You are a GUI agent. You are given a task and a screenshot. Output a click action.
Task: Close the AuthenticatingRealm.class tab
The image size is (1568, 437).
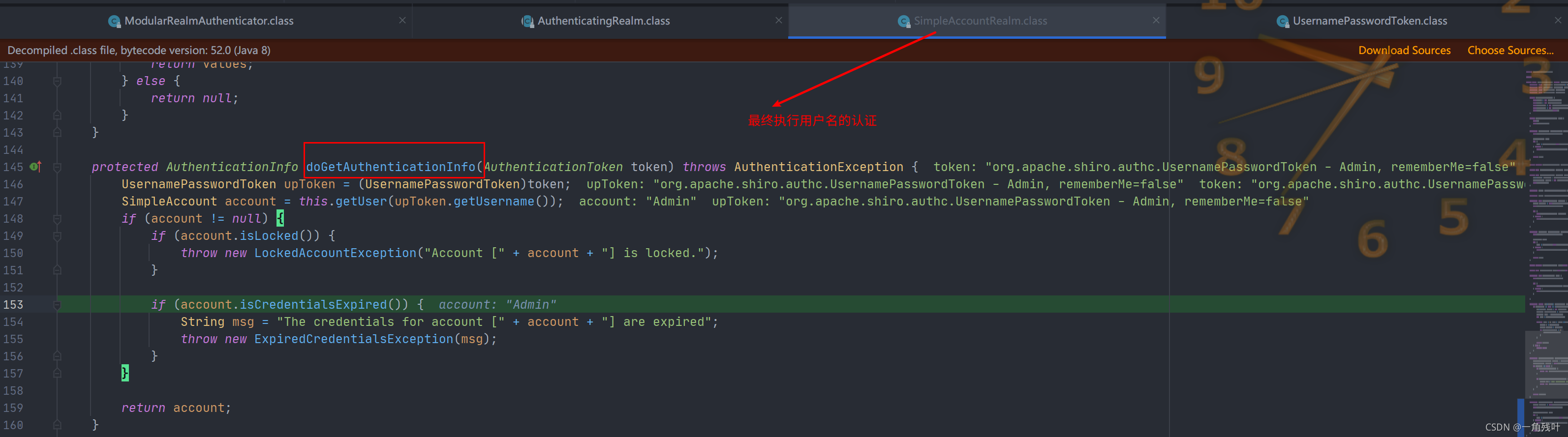(x=778, y=20)
